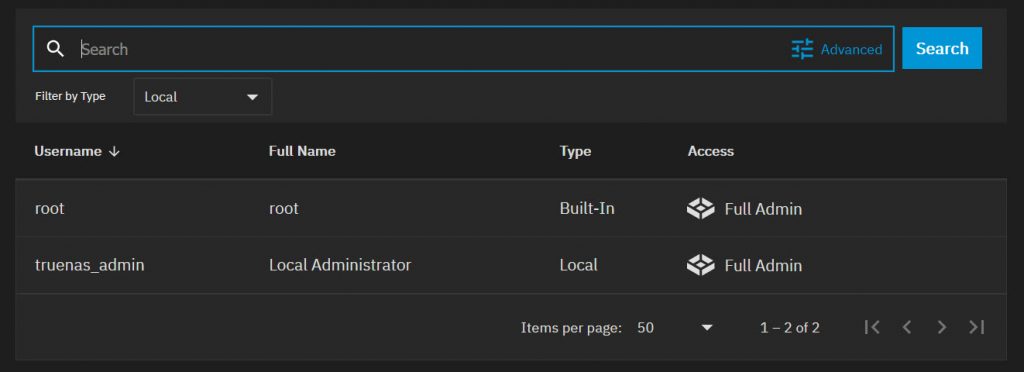The height and width of the screenshot is (372, 1024).
Task: Click Full Admin text in truenas_admin row
Action: (x=763, y=265)
